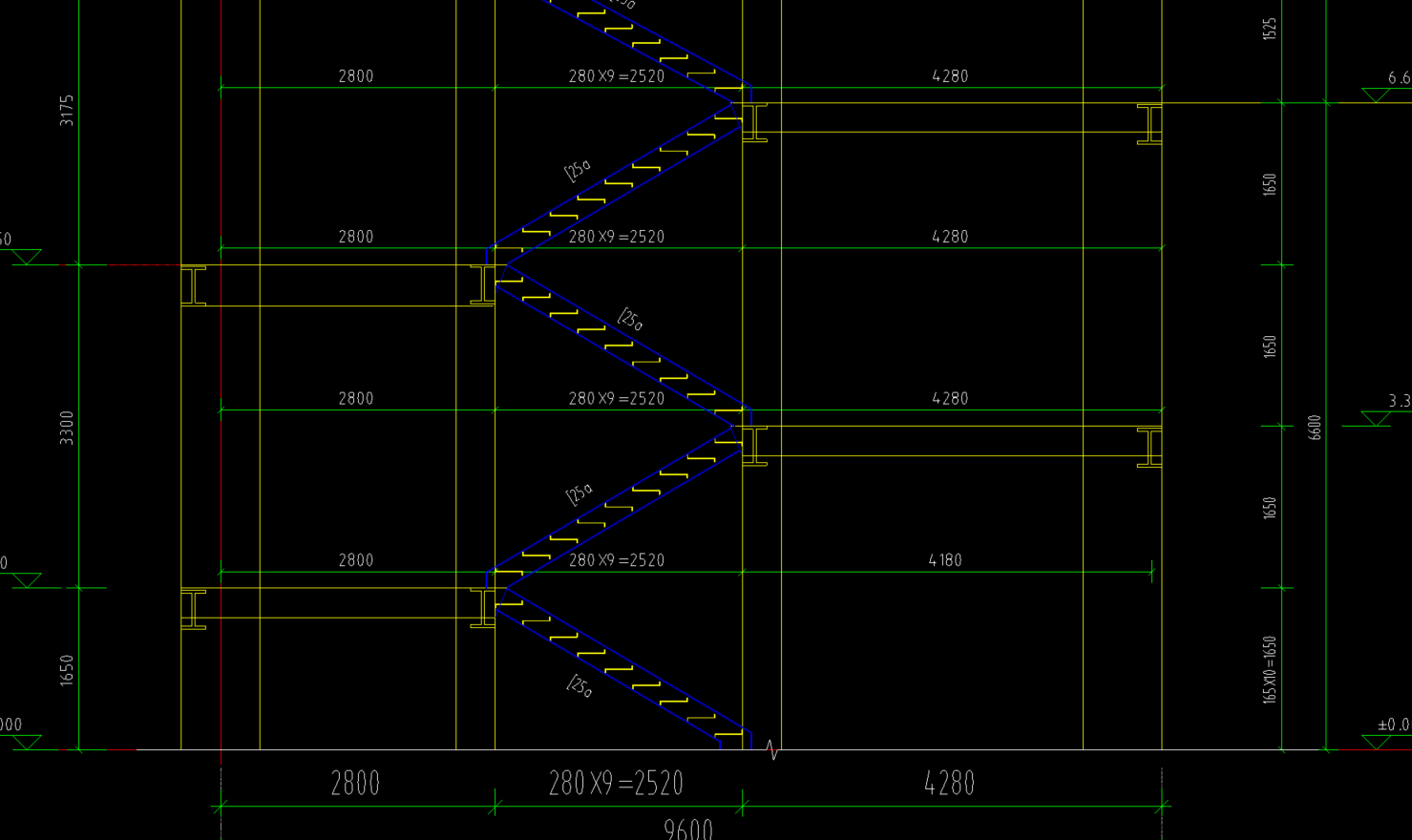
Task: Click the 1525 vertical dimension text
Action: coord(1270,29)
